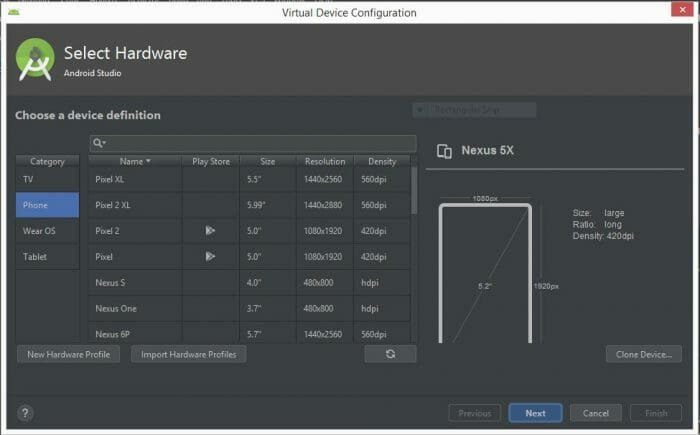Click the refresh device list icon button
This screenshot has width=700, height=435.
click(x=391, y=354)
